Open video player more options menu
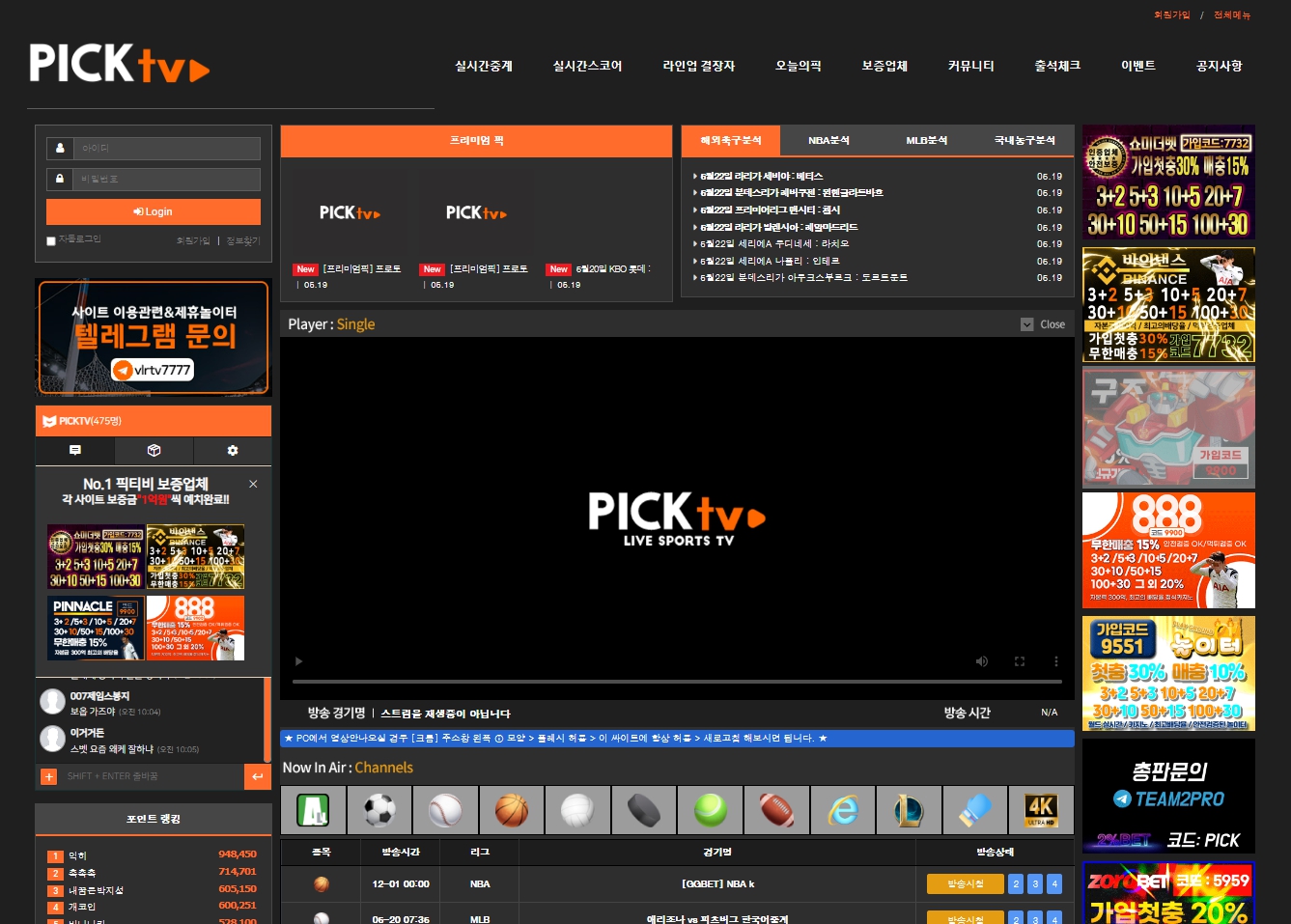Screen dimensions: 1291x924 [x=1055, y=661]
